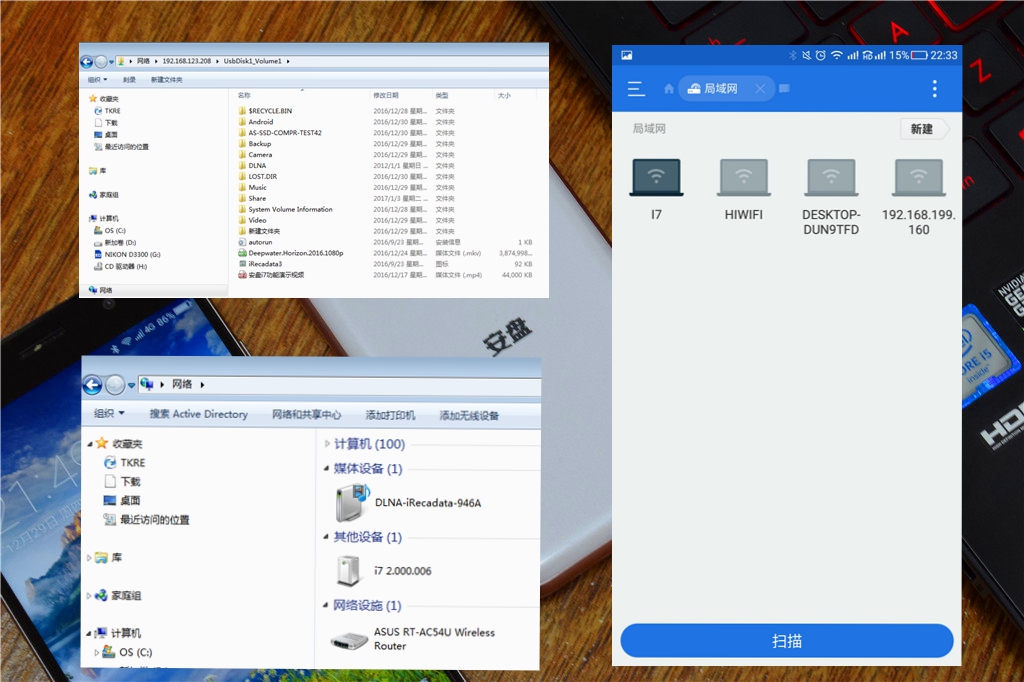Click UsbDisk1_Volume1 in the address breadcrumb
The width and height of the screenshot is (1024, 682).
tap(252, 61)
